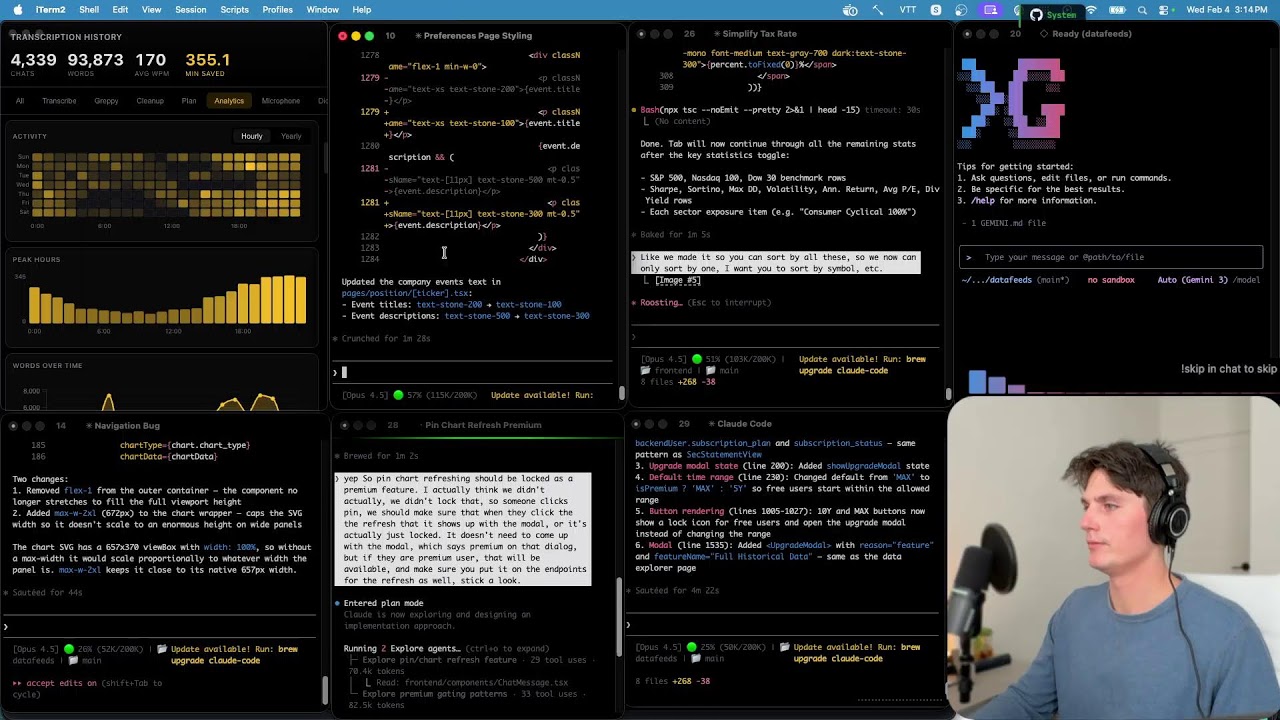The height and width of the screenshot is (720, 1280).
Task: Open the Shell menu
Action: click(89, 10)
